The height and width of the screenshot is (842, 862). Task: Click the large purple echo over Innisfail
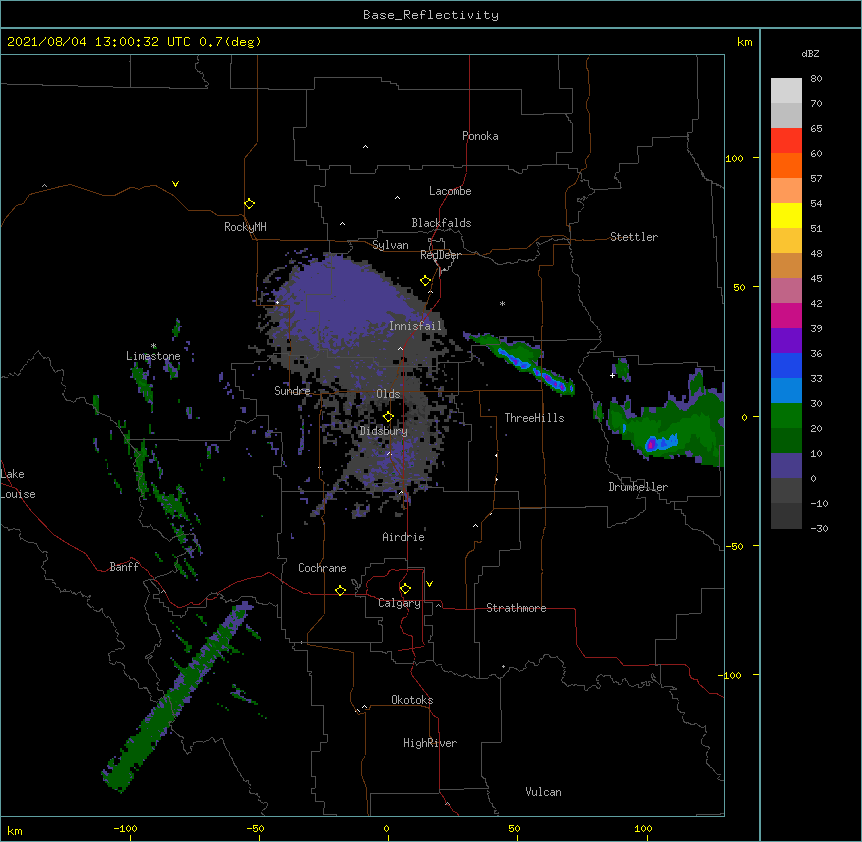(x=344, y=302)
